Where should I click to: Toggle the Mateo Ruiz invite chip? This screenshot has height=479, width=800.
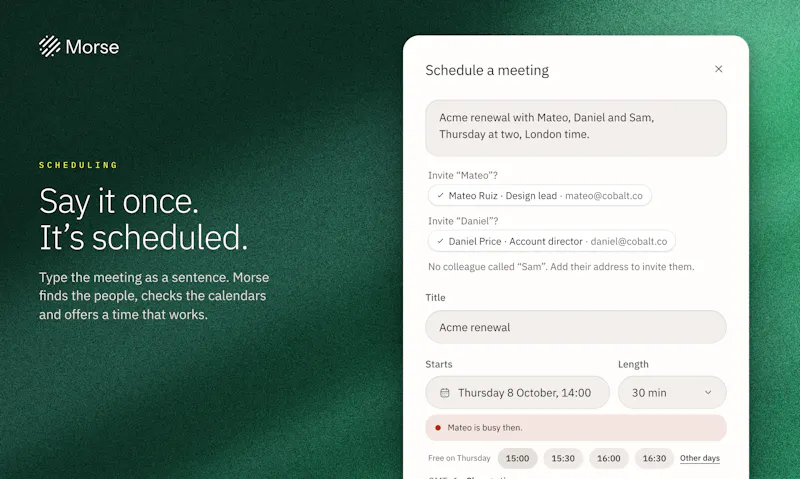point(540,195)
